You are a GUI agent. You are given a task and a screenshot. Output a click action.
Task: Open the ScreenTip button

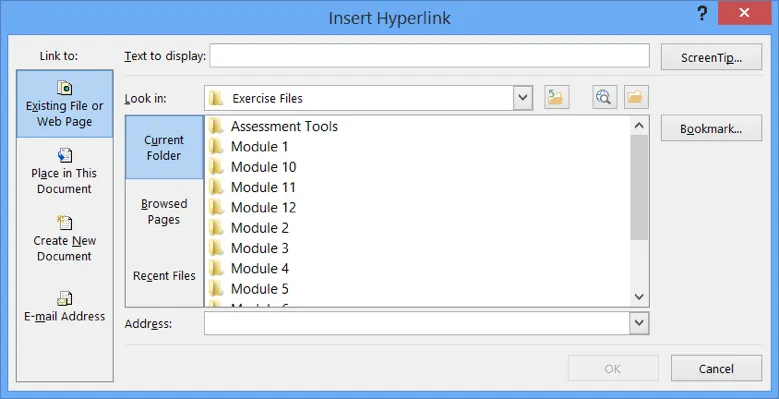click(x=711, y=57)
